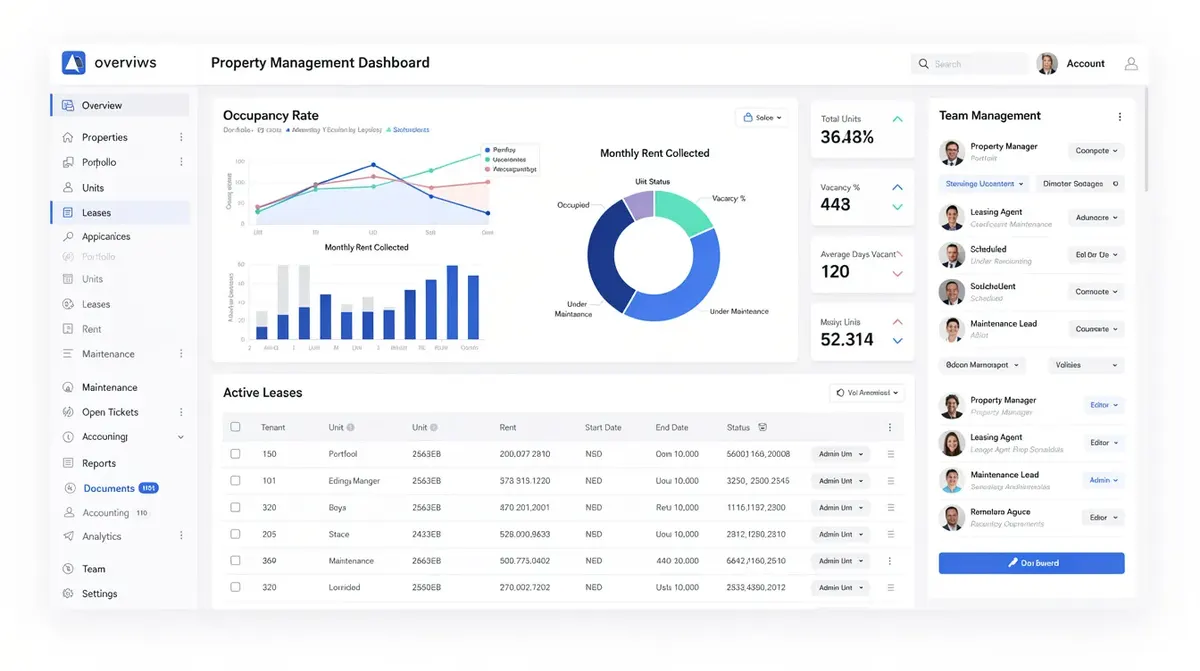Open Settings in sidebar
Screen dimensions: 1200x671
point(99,593)
